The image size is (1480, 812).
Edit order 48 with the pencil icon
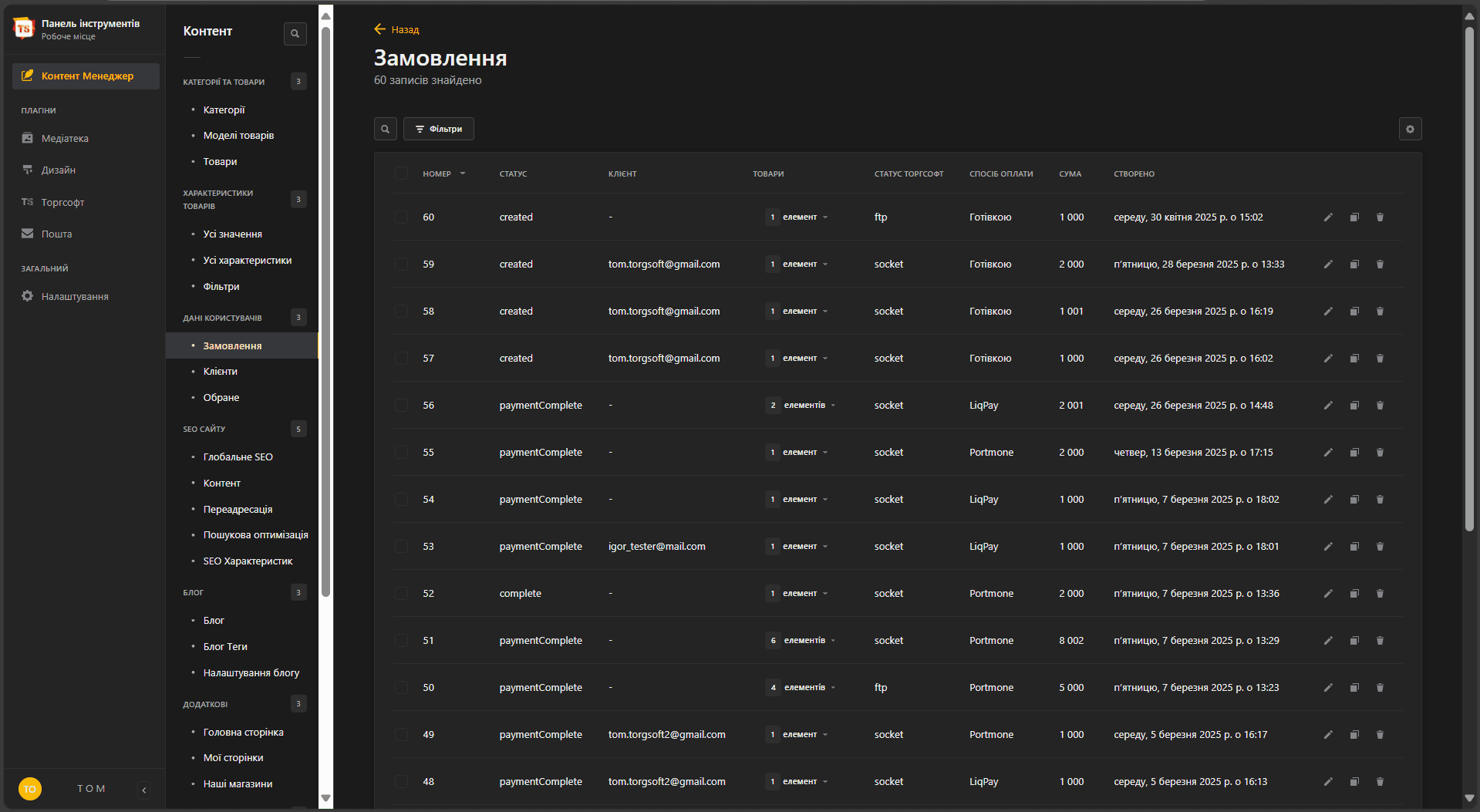[1328, 782]
